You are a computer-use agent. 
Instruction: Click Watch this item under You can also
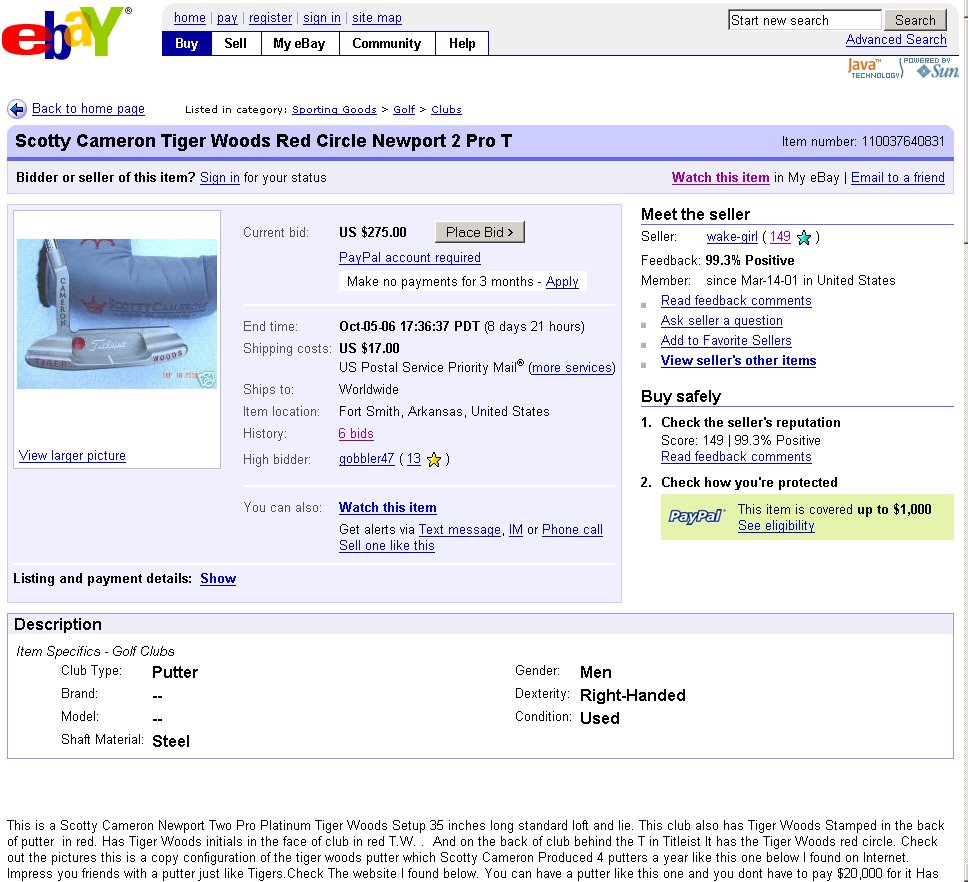[388, 507]
